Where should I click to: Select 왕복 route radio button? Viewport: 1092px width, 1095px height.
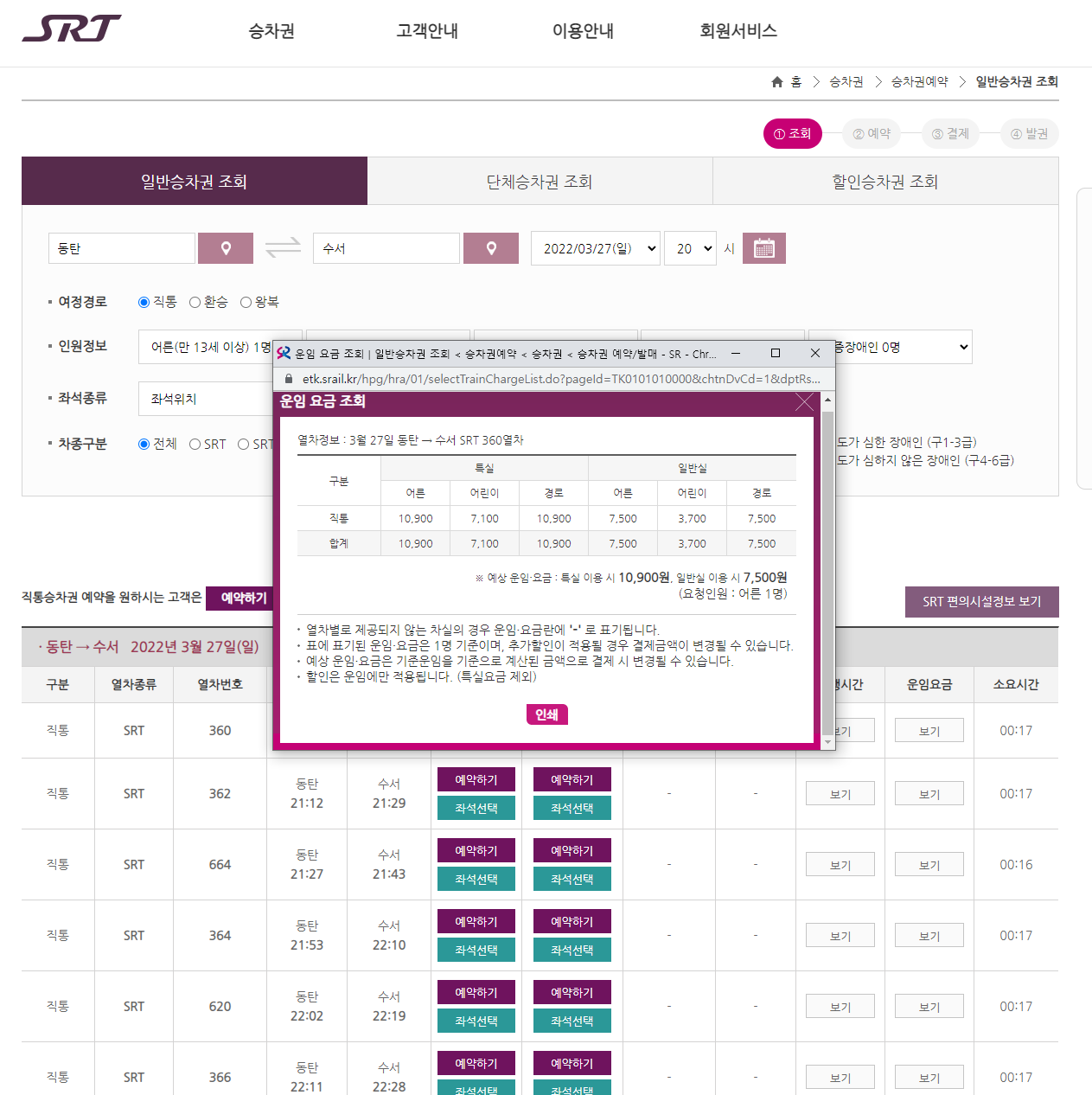[246, 302]
